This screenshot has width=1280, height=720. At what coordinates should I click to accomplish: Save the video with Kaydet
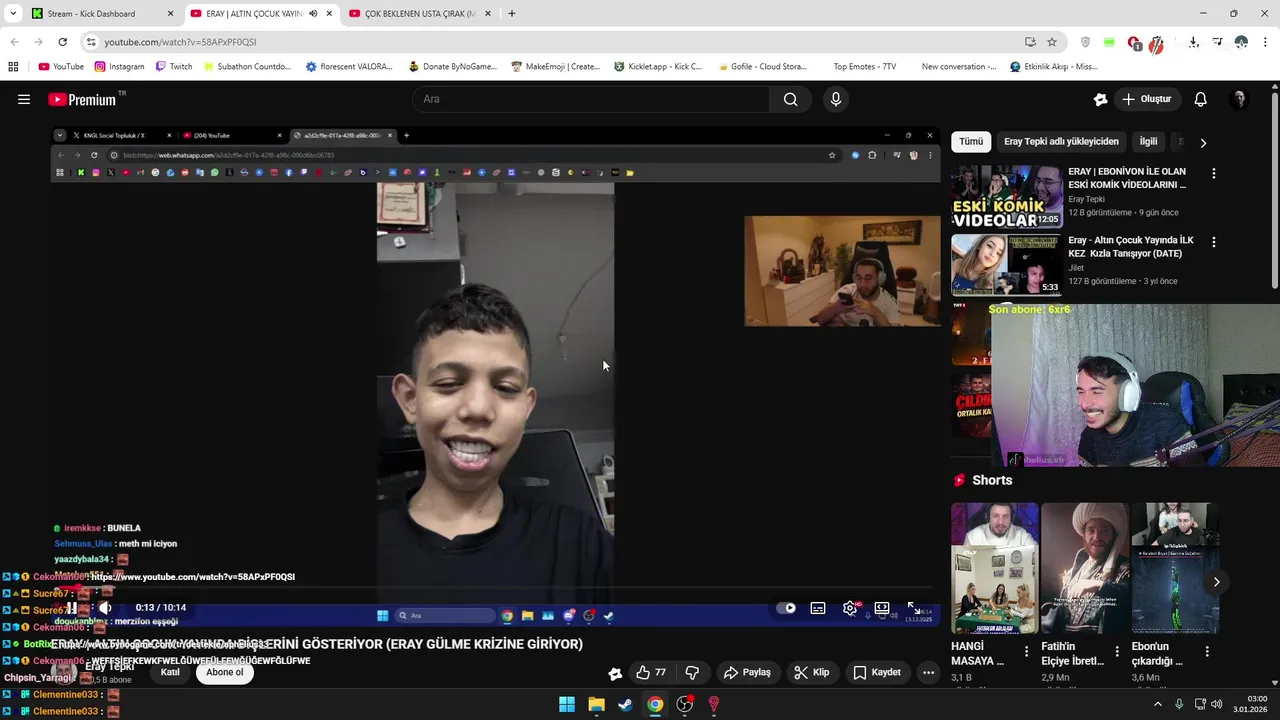[x=876, y=672]
